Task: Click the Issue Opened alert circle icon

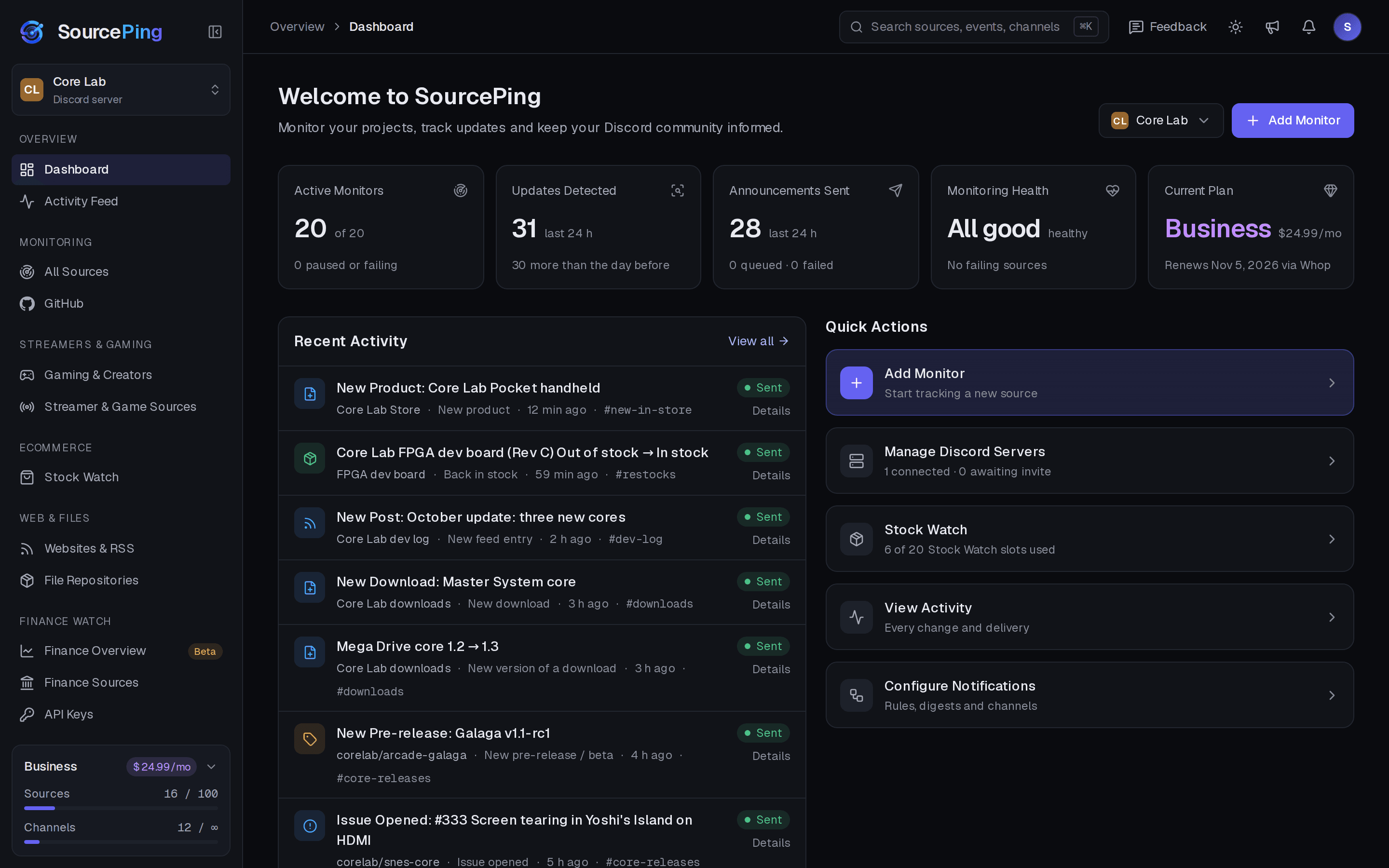Action: click(310, 826)
